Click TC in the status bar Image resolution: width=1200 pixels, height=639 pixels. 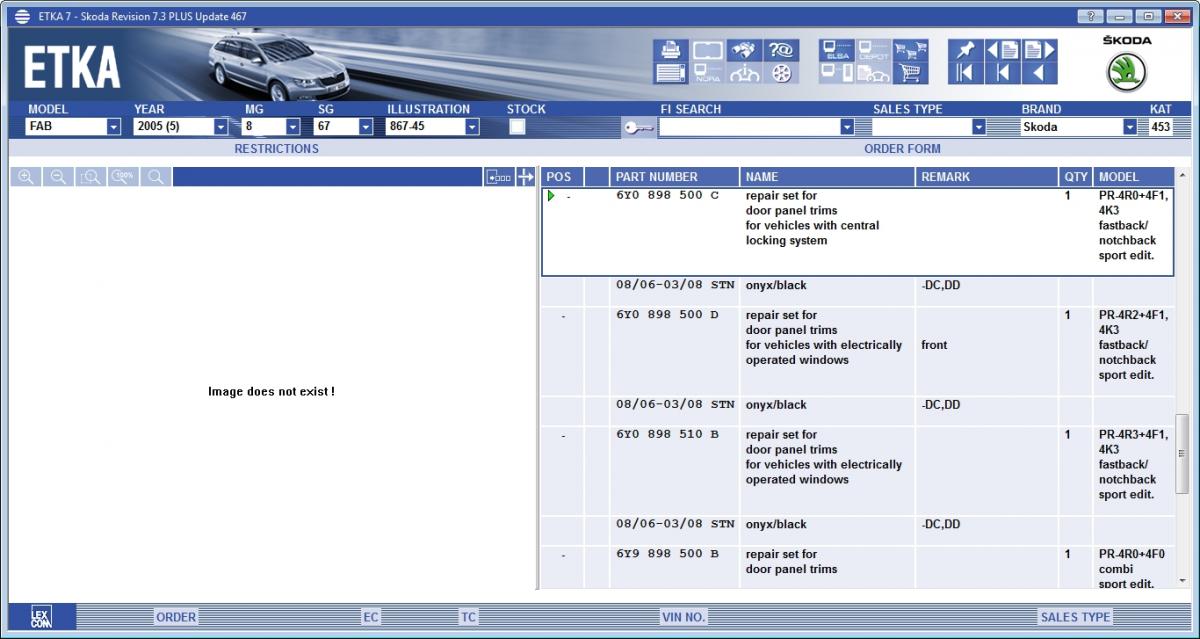pyautogui.click(x=468, y=617)
